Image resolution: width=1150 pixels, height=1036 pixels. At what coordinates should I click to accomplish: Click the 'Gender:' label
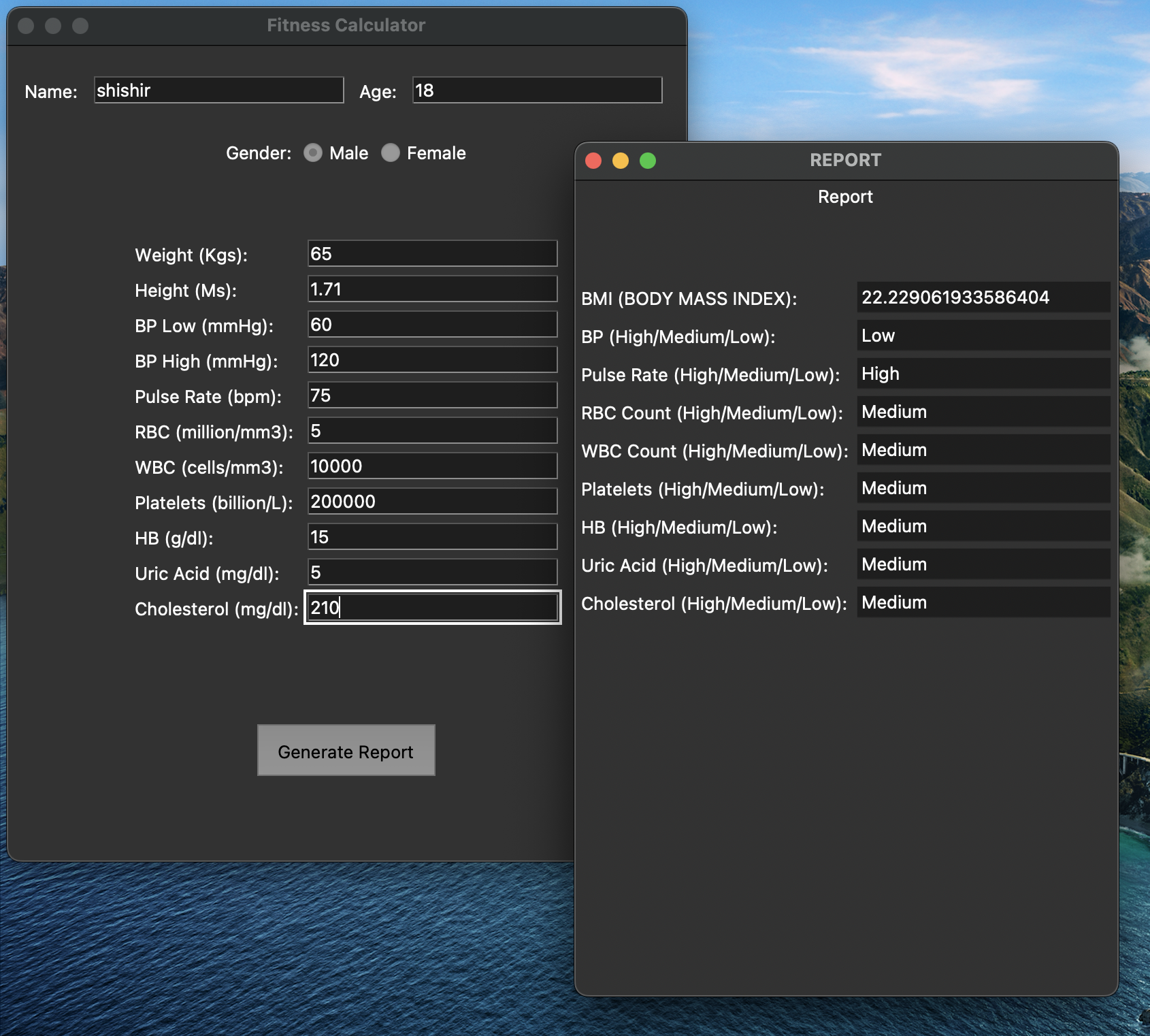[259, 153]
